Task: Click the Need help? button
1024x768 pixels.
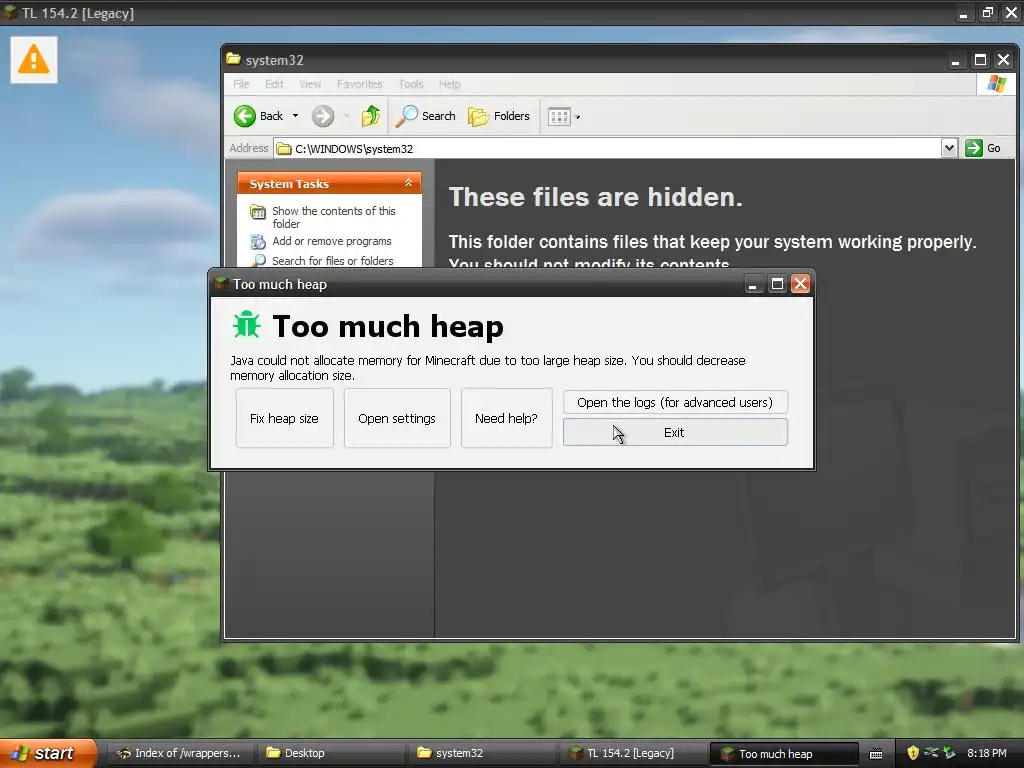Action: (x=506, y=418)
